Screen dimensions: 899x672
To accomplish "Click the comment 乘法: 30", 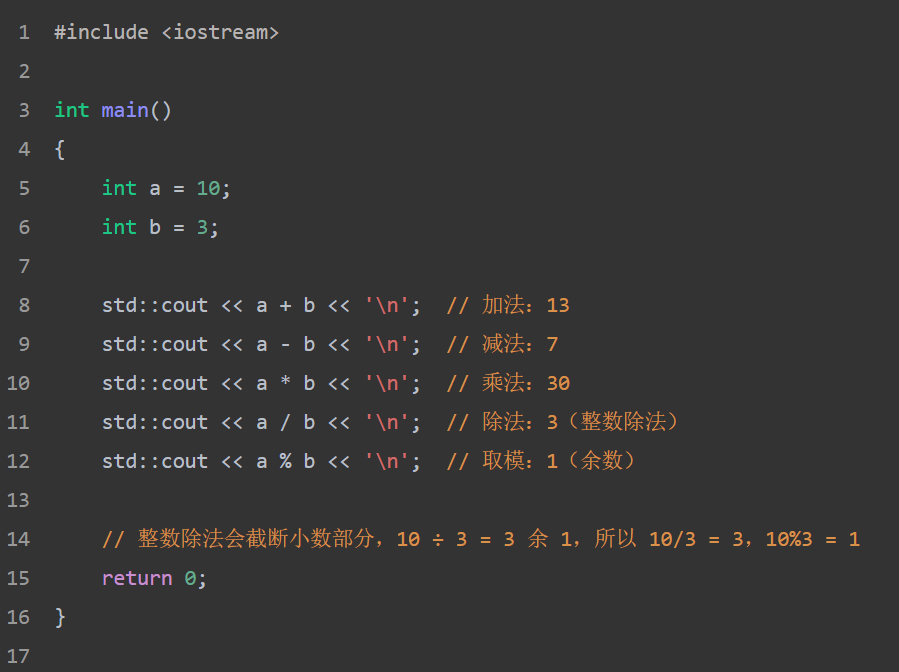I will click(508, 383).
